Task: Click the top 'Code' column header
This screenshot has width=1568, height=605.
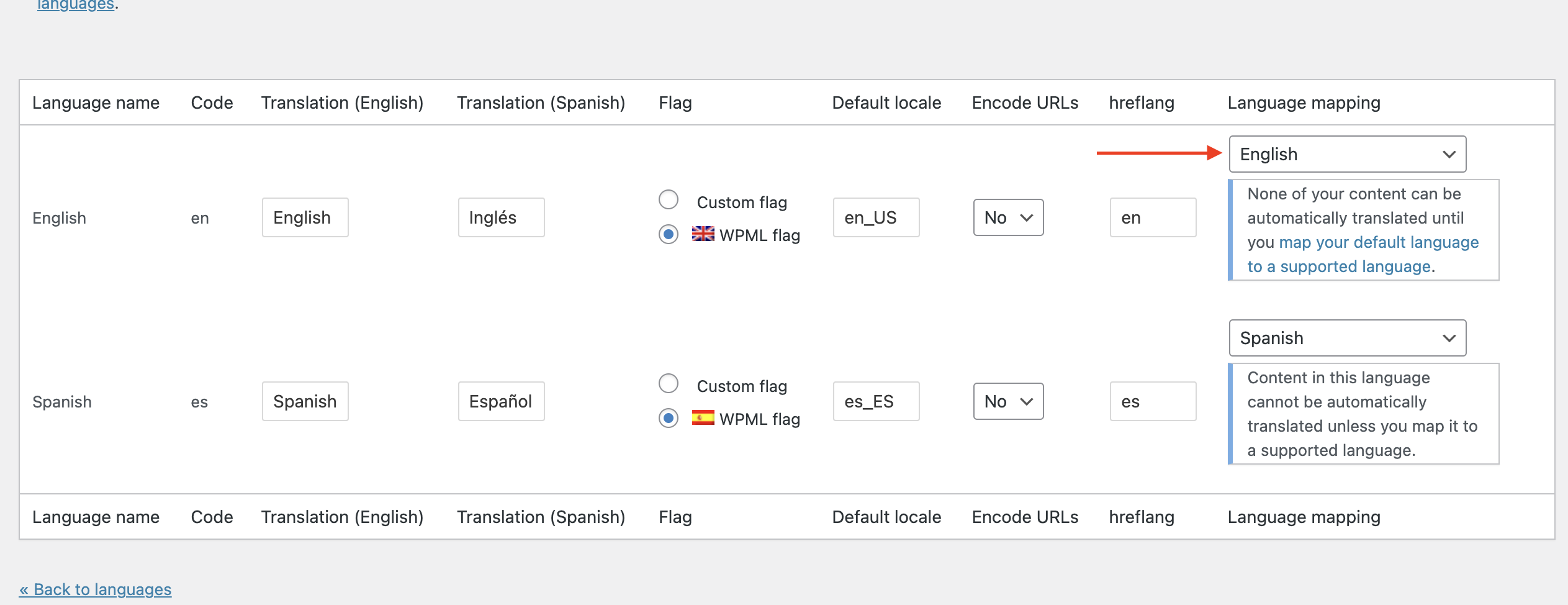Action: pyautogui.click(x=212, y=102)
